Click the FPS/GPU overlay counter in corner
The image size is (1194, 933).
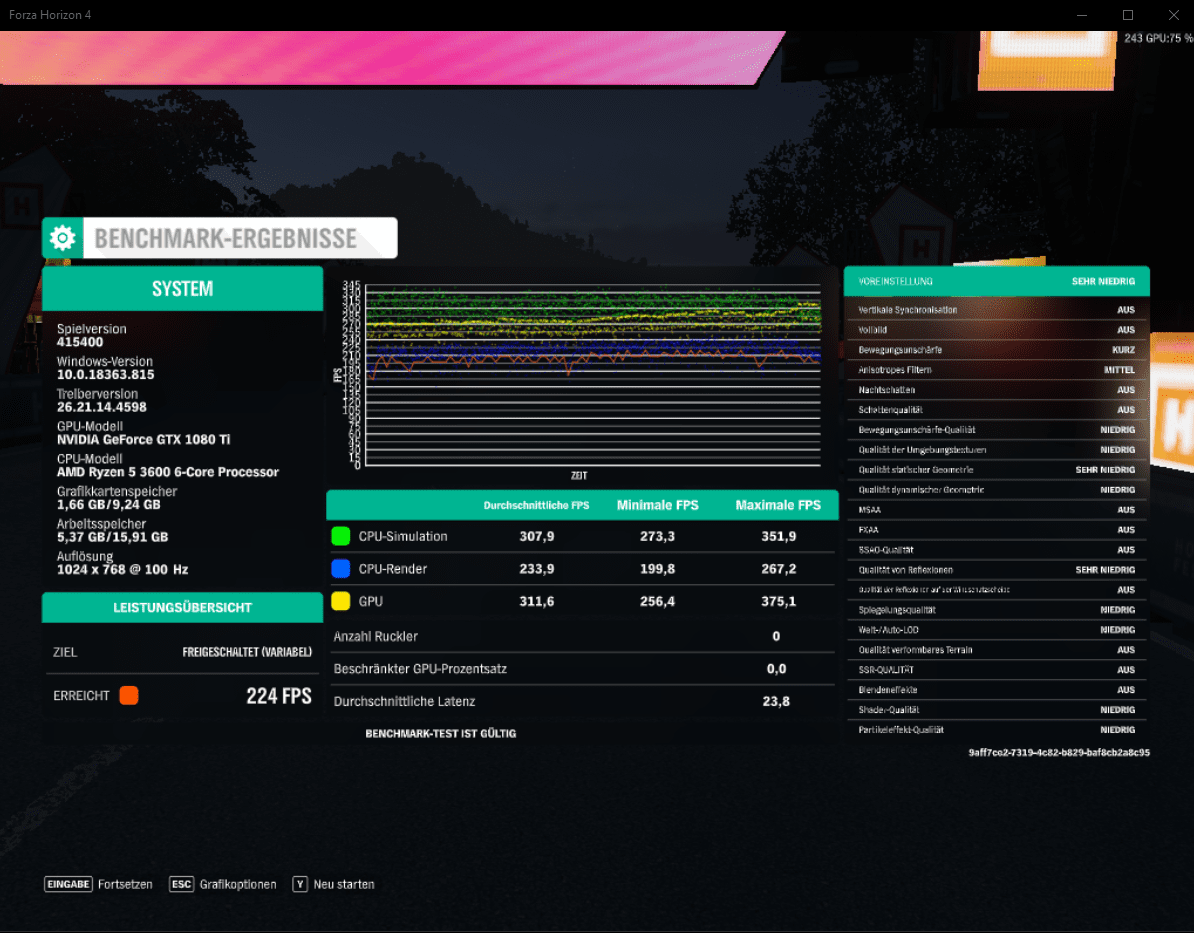coord(1158,38)
